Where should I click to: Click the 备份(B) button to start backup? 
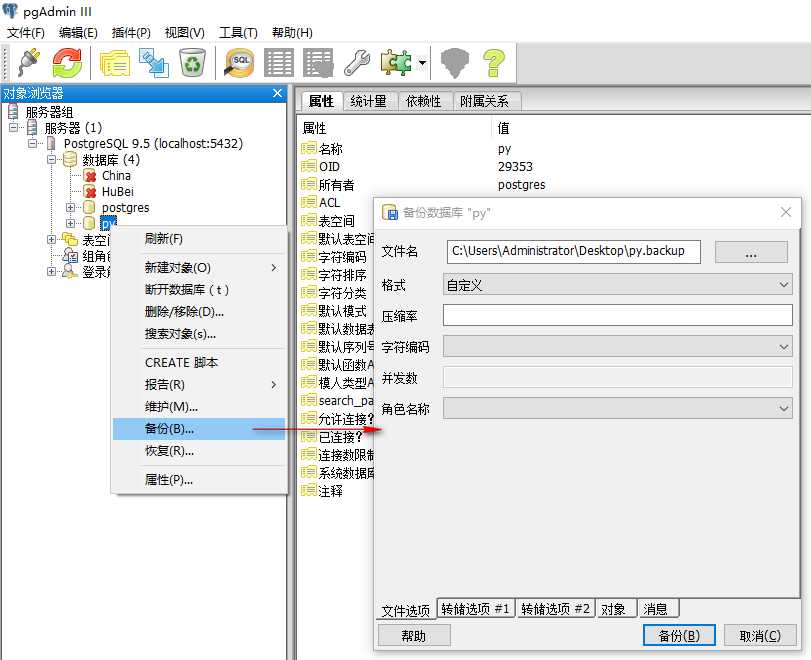click(679, 635)
